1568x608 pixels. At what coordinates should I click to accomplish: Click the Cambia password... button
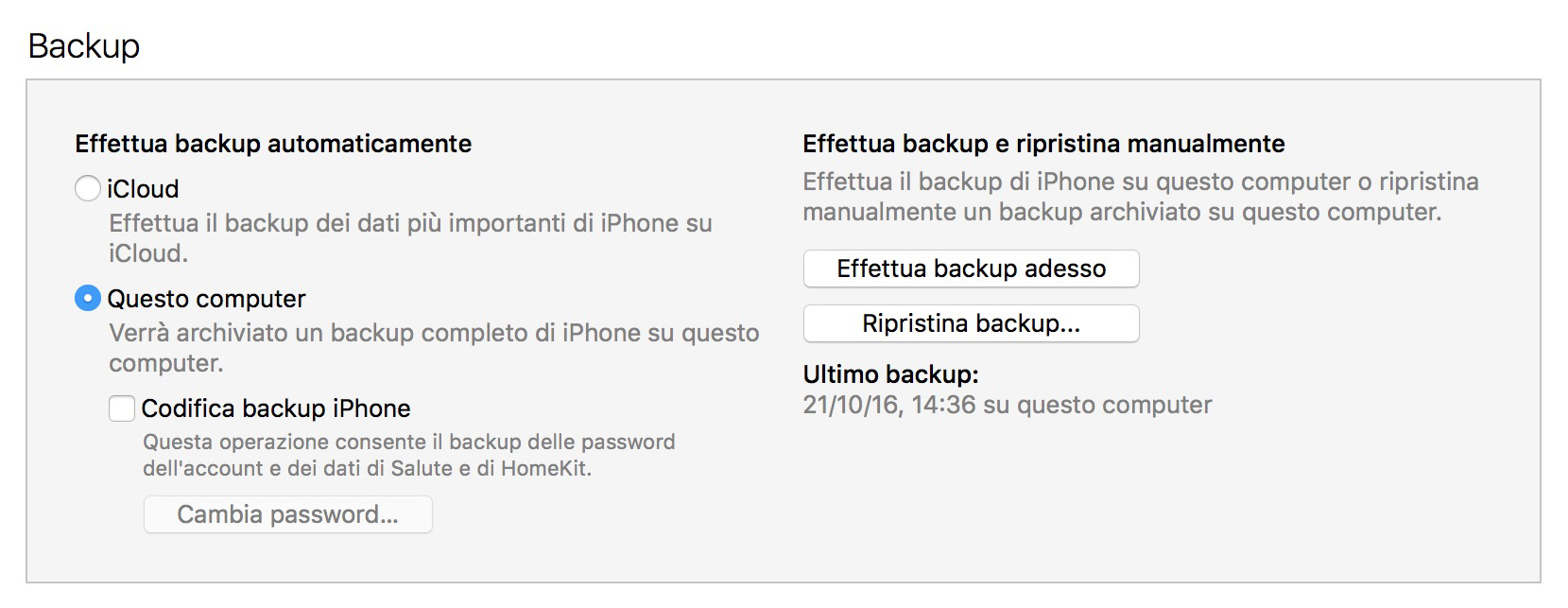tap(287, 514)
